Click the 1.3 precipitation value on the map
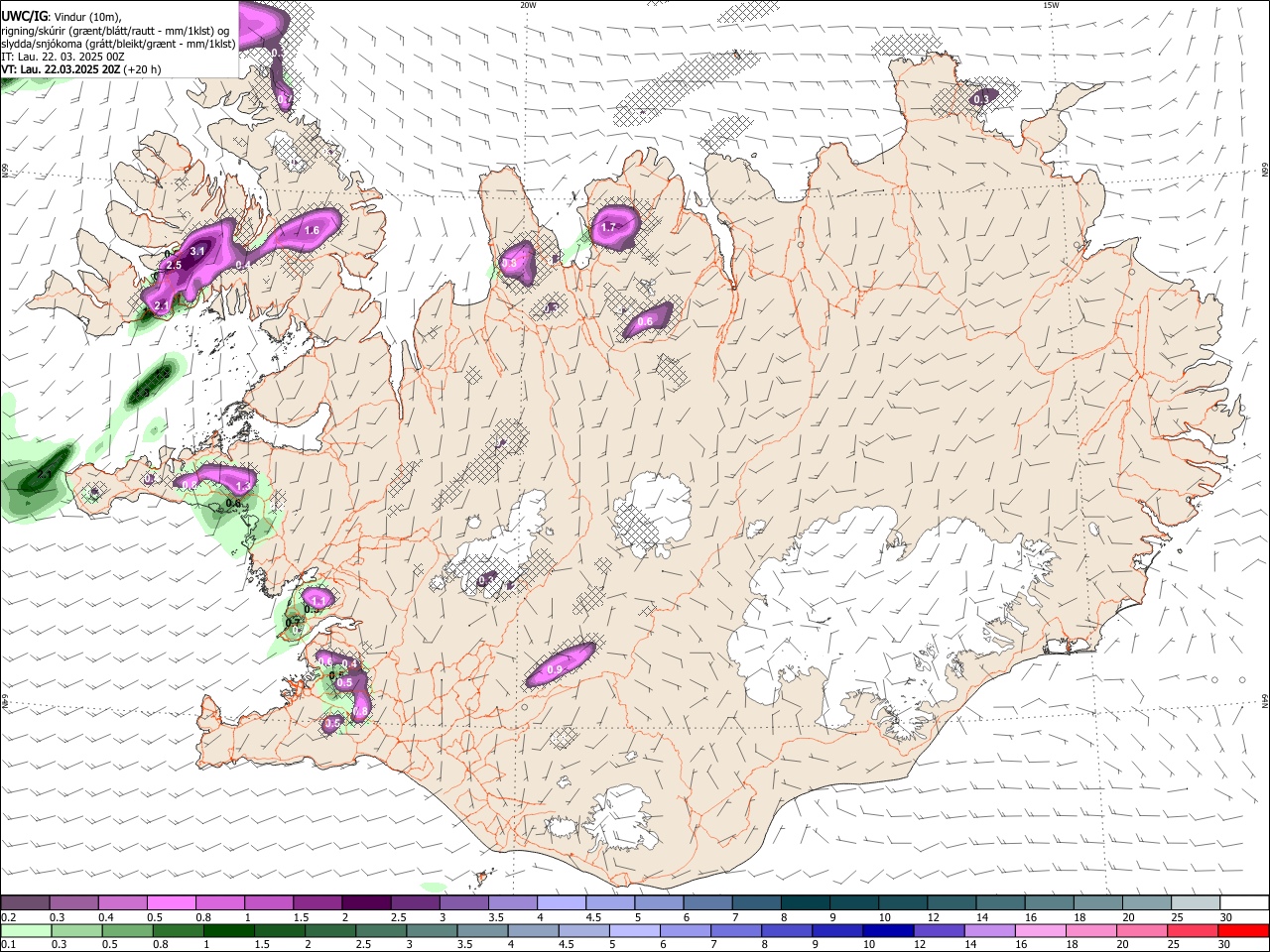The image size is (1270, 952). 244,486
